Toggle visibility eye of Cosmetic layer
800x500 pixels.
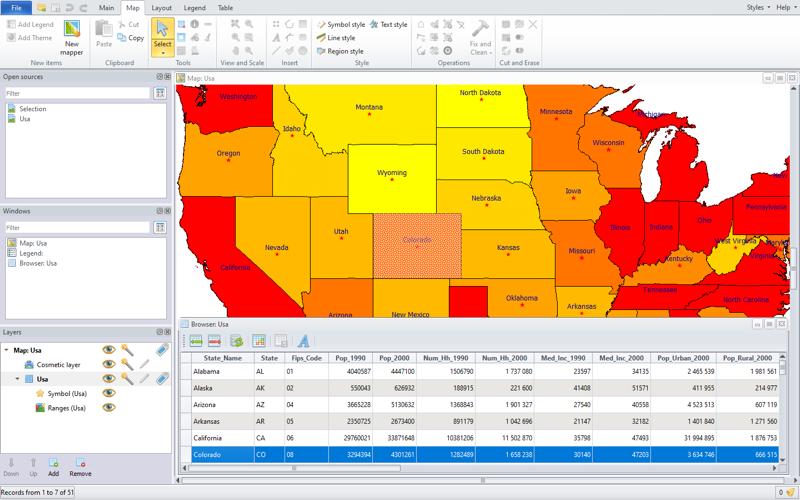pyautogui.click(x=109, y=364)
